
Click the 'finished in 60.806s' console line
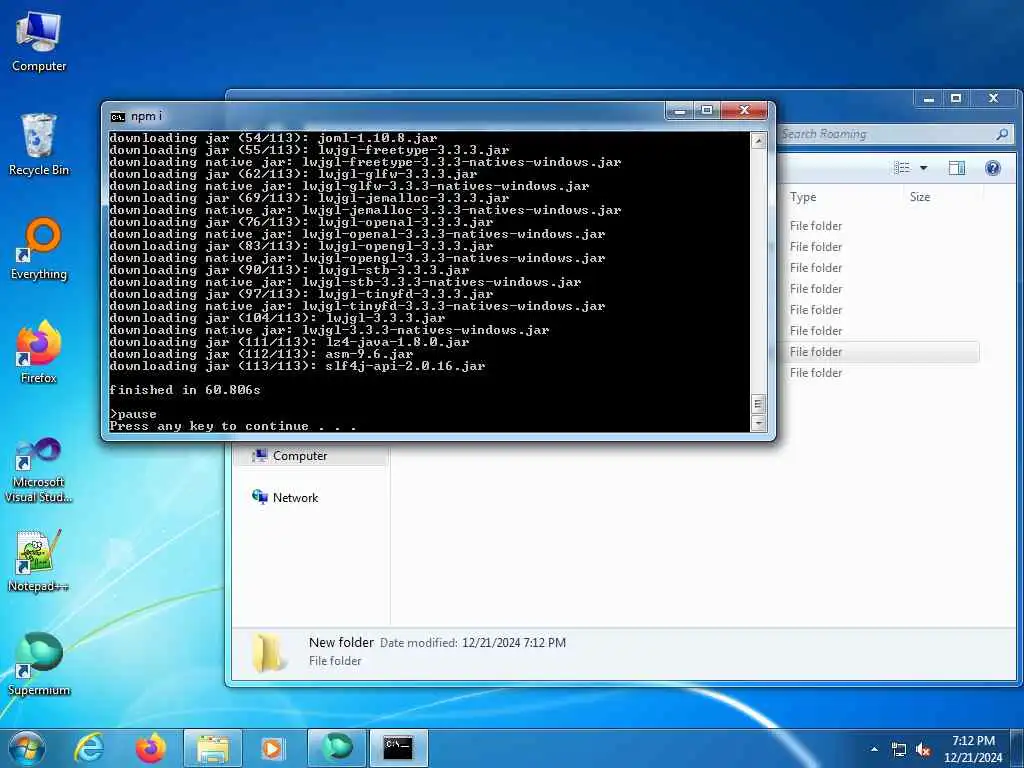(x=185, y=390)
